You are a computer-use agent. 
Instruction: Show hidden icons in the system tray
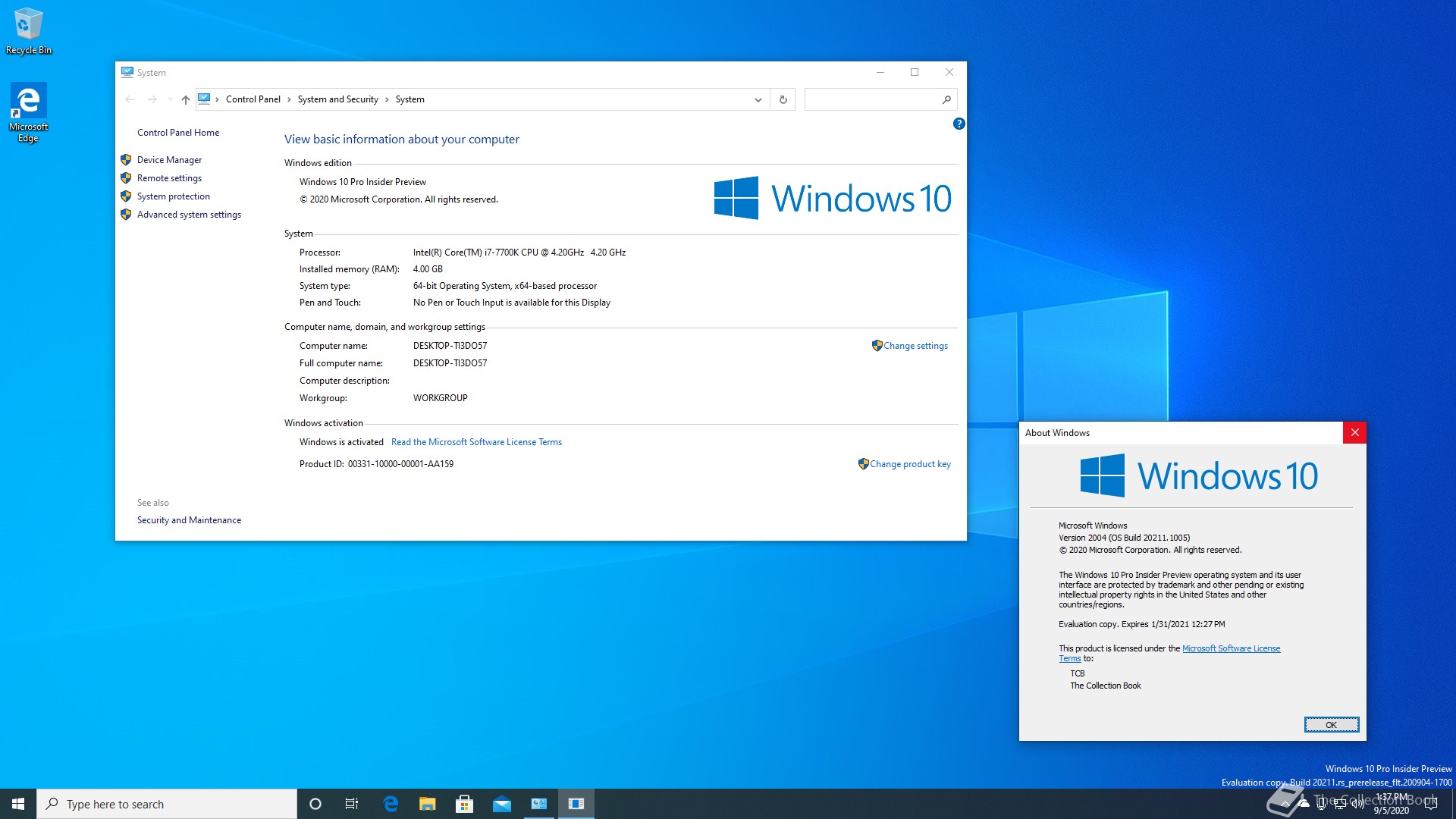(1285, 804)
